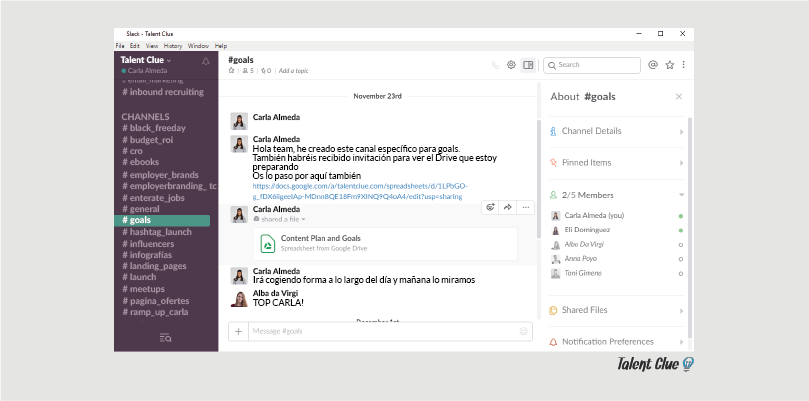Viewport: 809px width, 401px height.
Task: Open the Edit menu
Action: point(135,46)
